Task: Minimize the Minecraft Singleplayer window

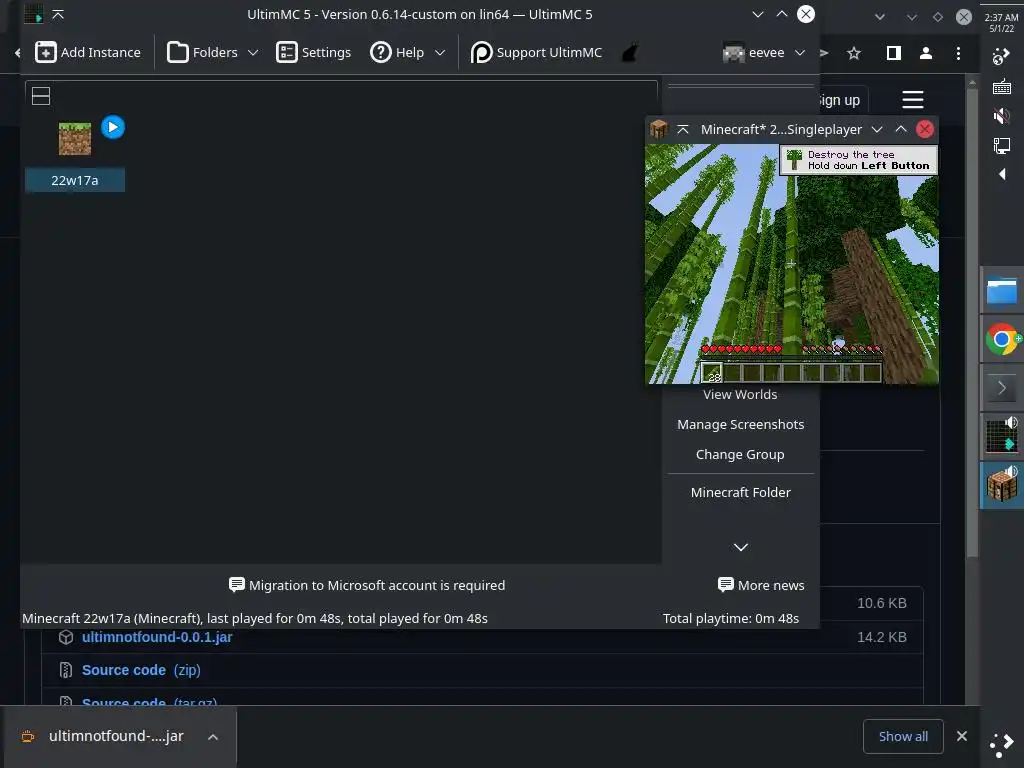Action: [877, 129]
